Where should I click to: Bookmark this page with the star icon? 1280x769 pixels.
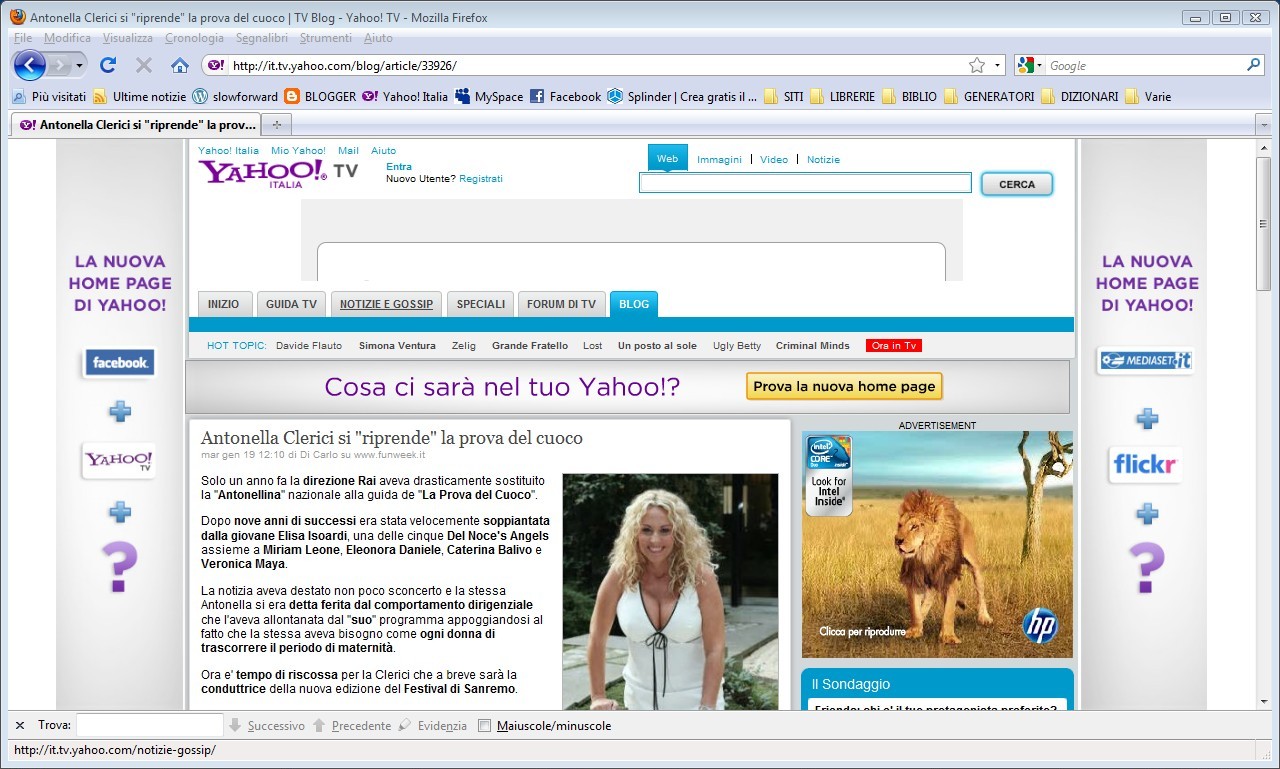[977, 65]
